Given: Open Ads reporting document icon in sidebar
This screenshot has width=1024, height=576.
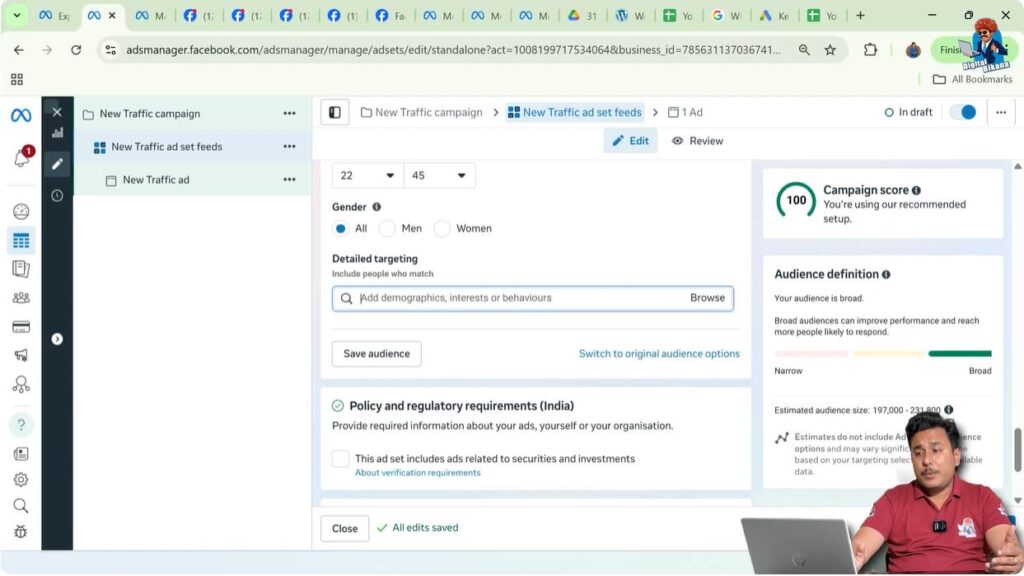Looking at the screenshot, I should [21, 269].
